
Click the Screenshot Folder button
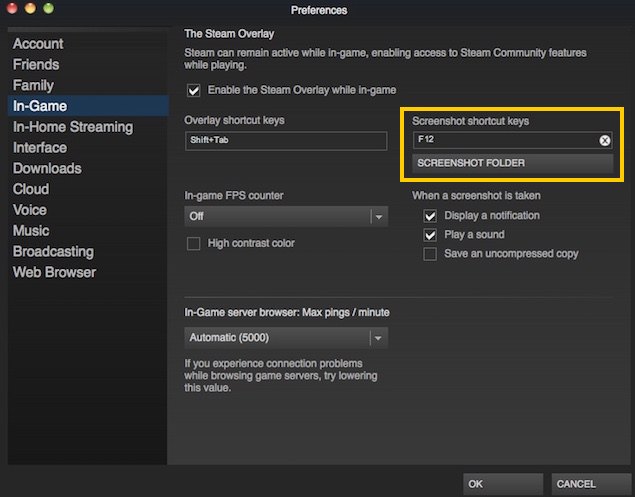pyautogui.click(x=513, y=163)
